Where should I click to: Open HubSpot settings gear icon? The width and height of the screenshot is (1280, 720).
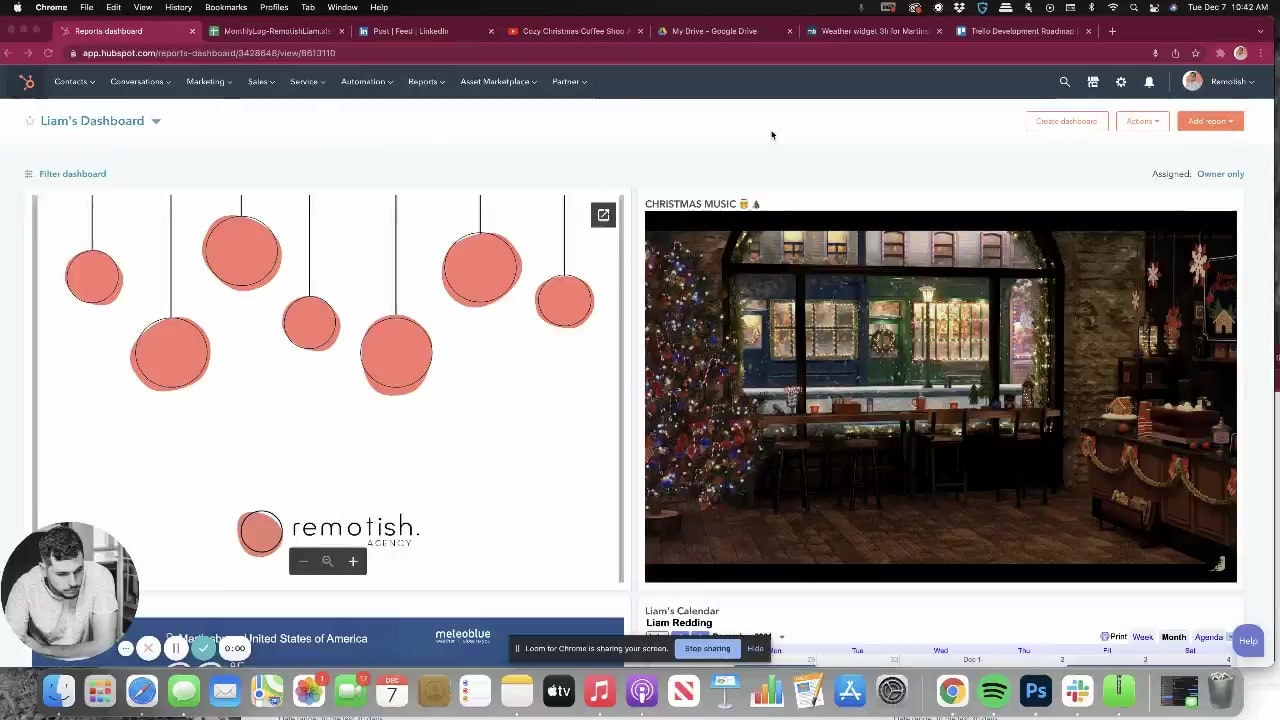pos(1121,82)
